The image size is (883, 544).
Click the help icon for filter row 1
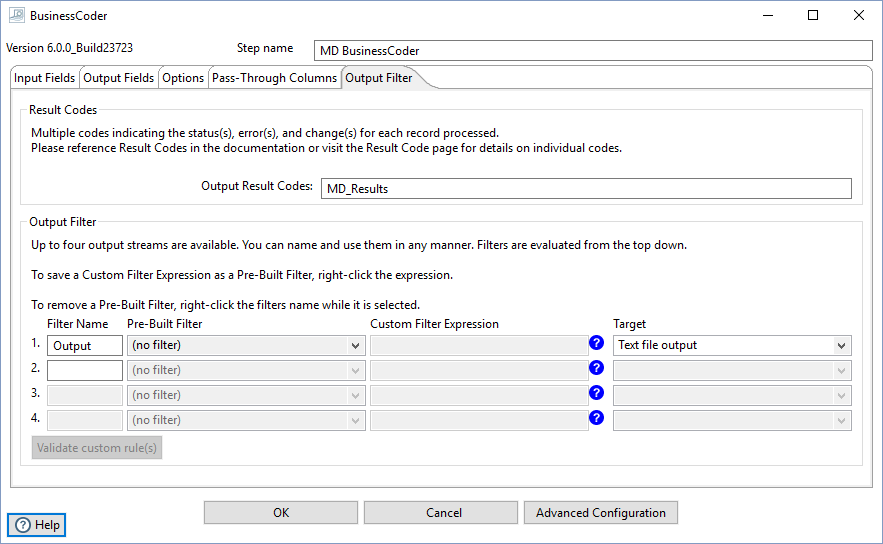[597, 343]
